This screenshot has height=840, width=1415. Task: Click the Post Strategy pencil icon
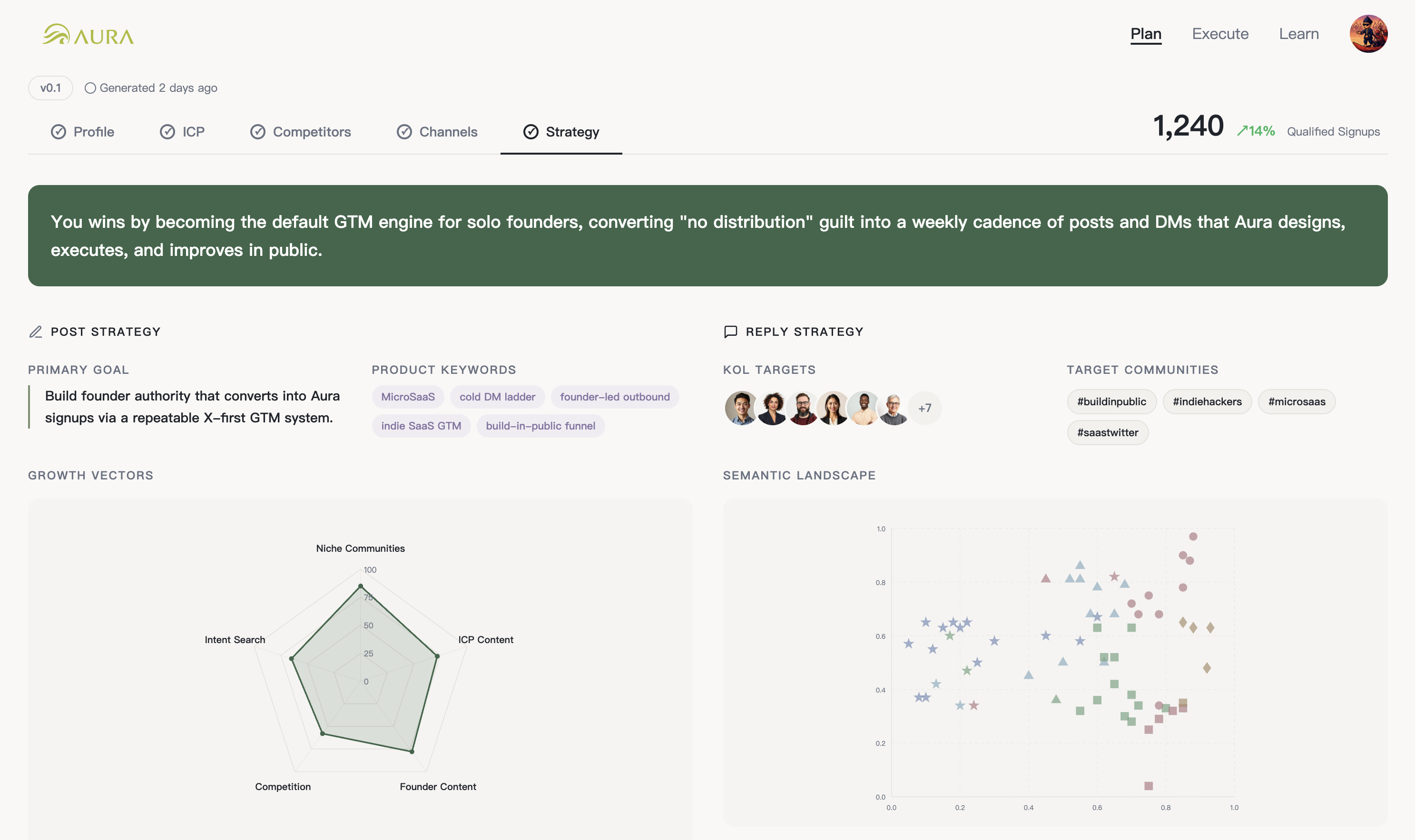pyautogui.click(x=36, y=332)
